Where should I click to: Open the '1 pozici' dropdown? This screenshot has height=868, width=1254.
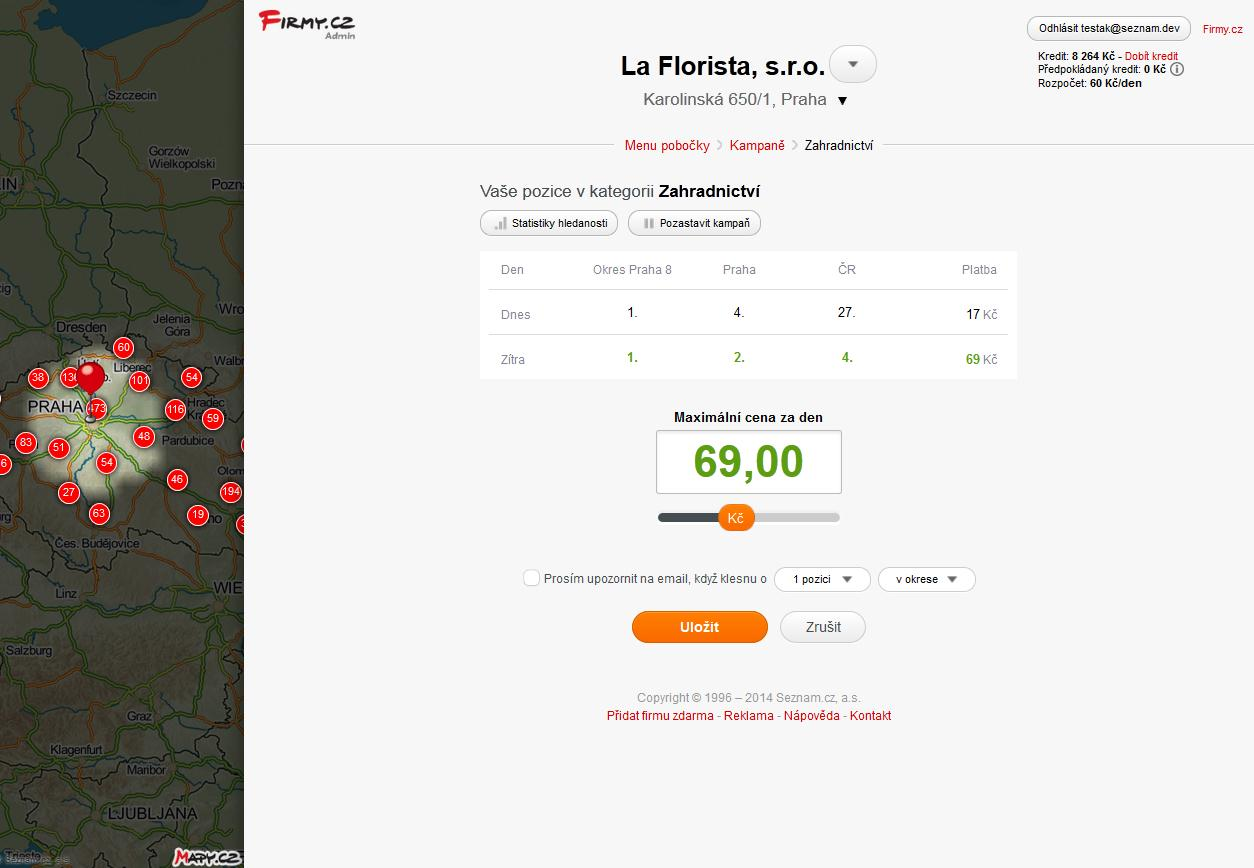click(x=822, y=579)
